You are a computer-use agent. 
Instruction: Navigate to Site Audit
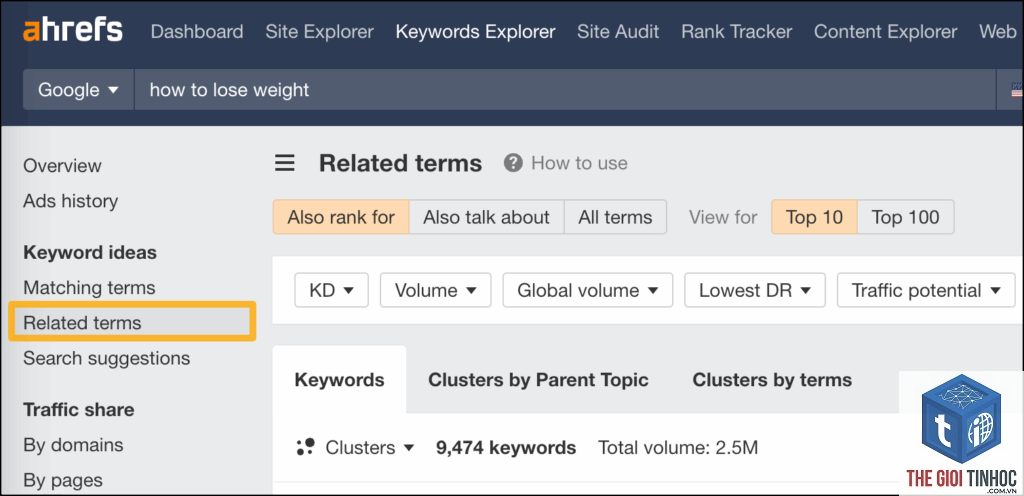point(618,31)
